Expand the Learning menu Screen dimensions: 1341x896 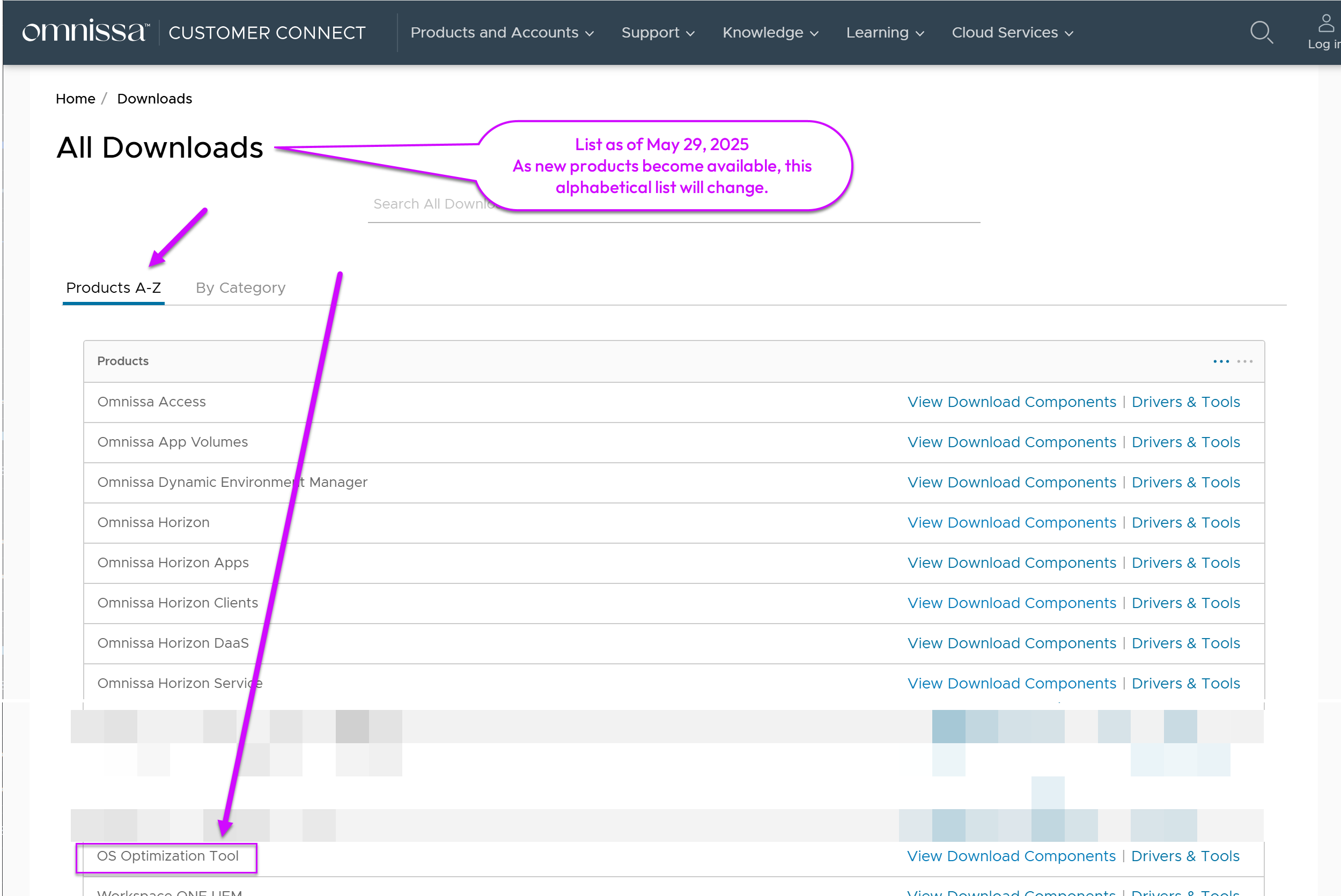click(x=885, y=33)
